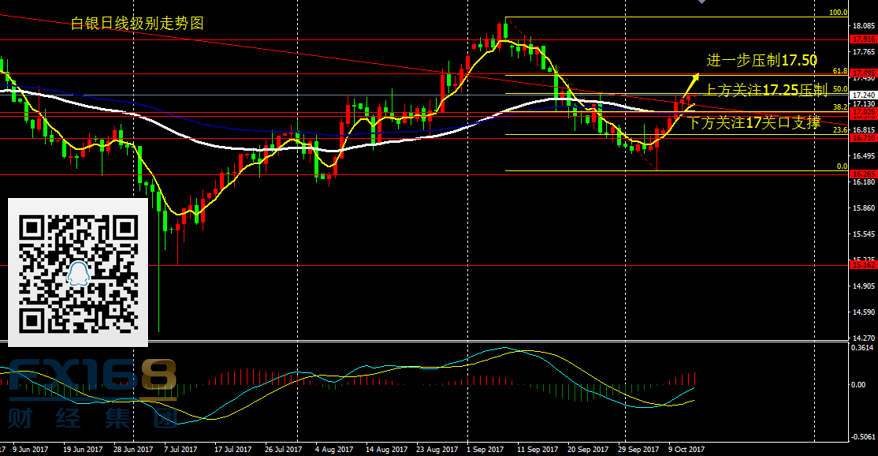Click the white 17.240 current price tag

point(862,94)
